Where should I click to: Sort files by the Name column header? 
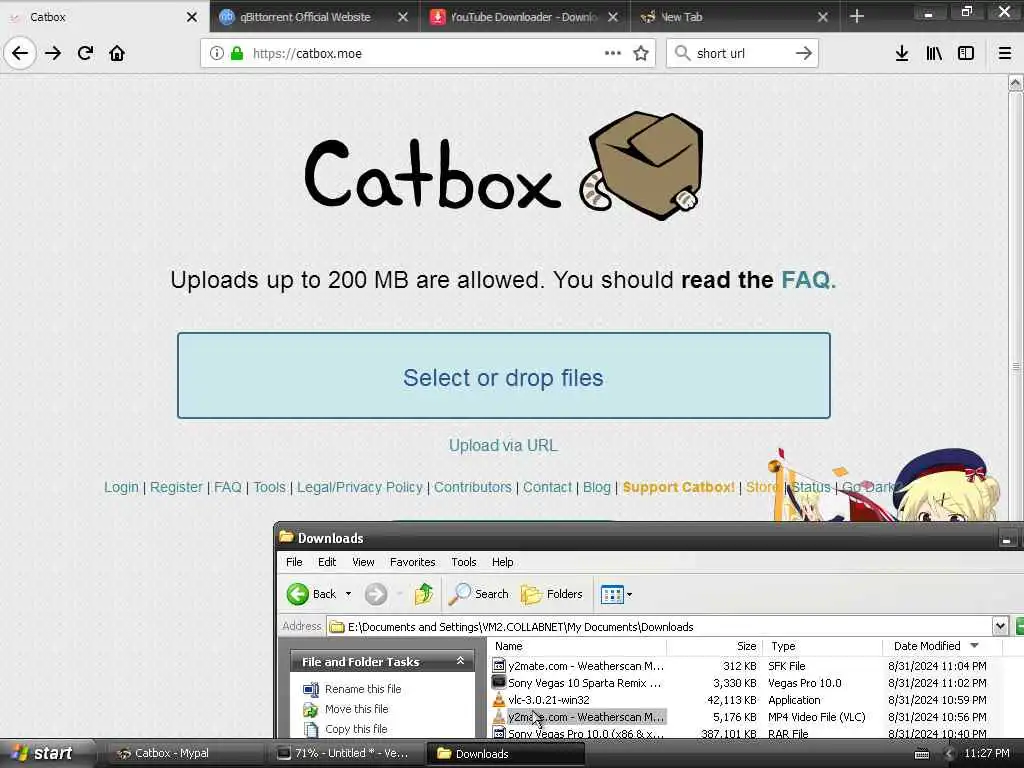(x=577, y=646)
